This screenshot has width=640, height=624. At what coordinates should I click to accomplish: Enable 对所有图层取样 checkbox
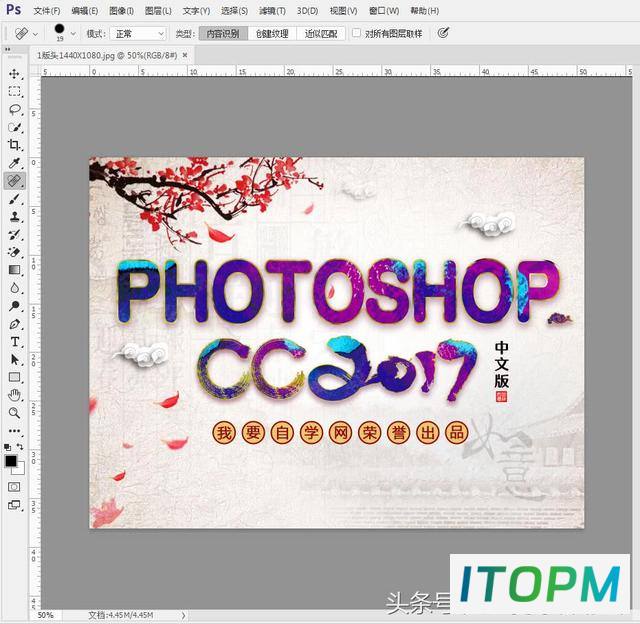point(356,33)
